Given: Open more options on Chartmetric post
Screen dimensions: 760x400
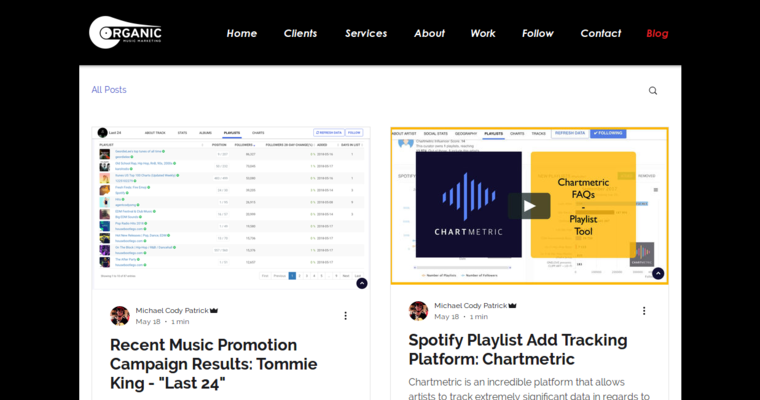Looking at the screenshot, I should (644, 311).
